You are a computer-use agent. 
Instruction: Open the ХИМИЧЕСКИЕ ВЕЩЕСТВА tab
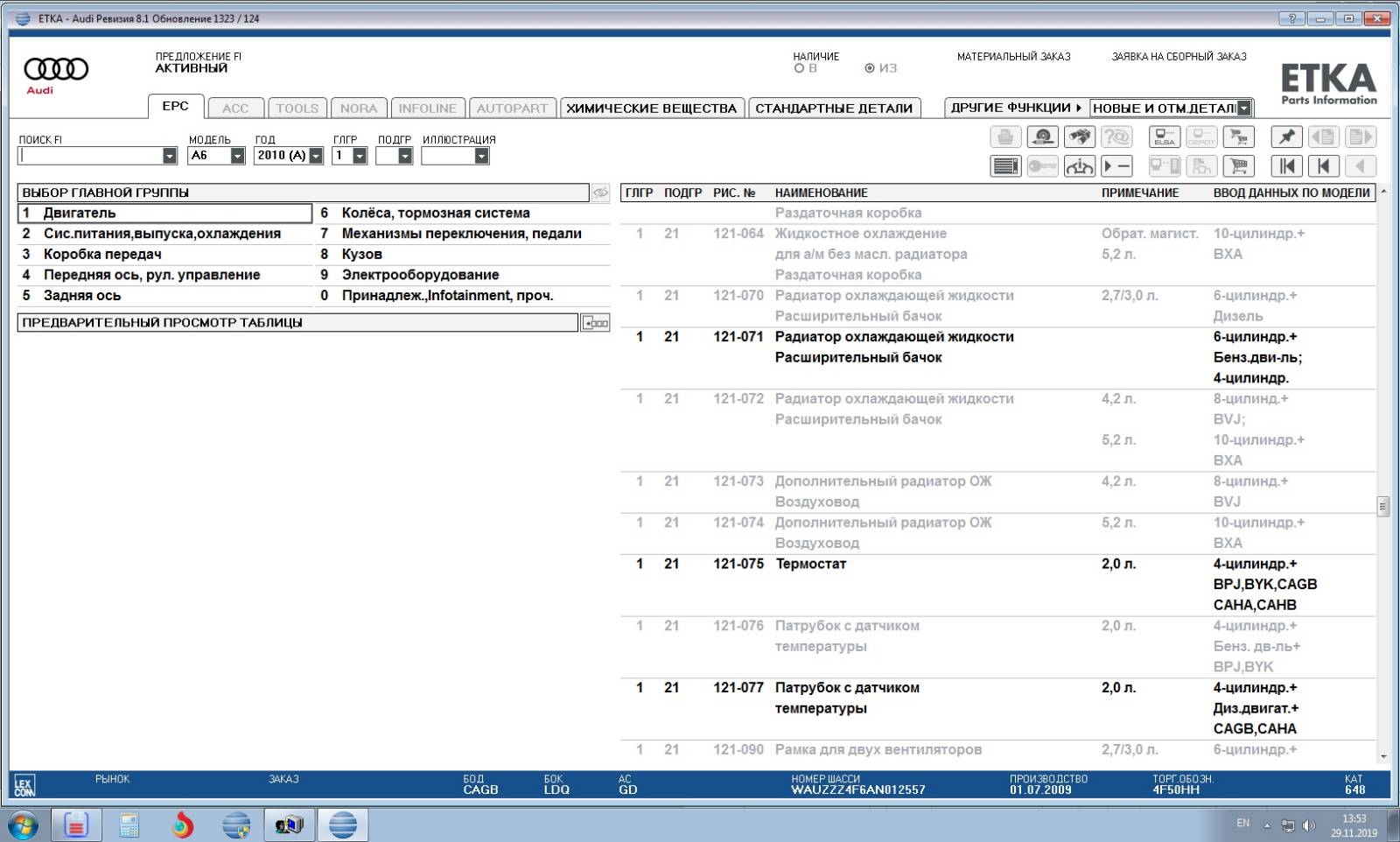click(x=652, y=109)
